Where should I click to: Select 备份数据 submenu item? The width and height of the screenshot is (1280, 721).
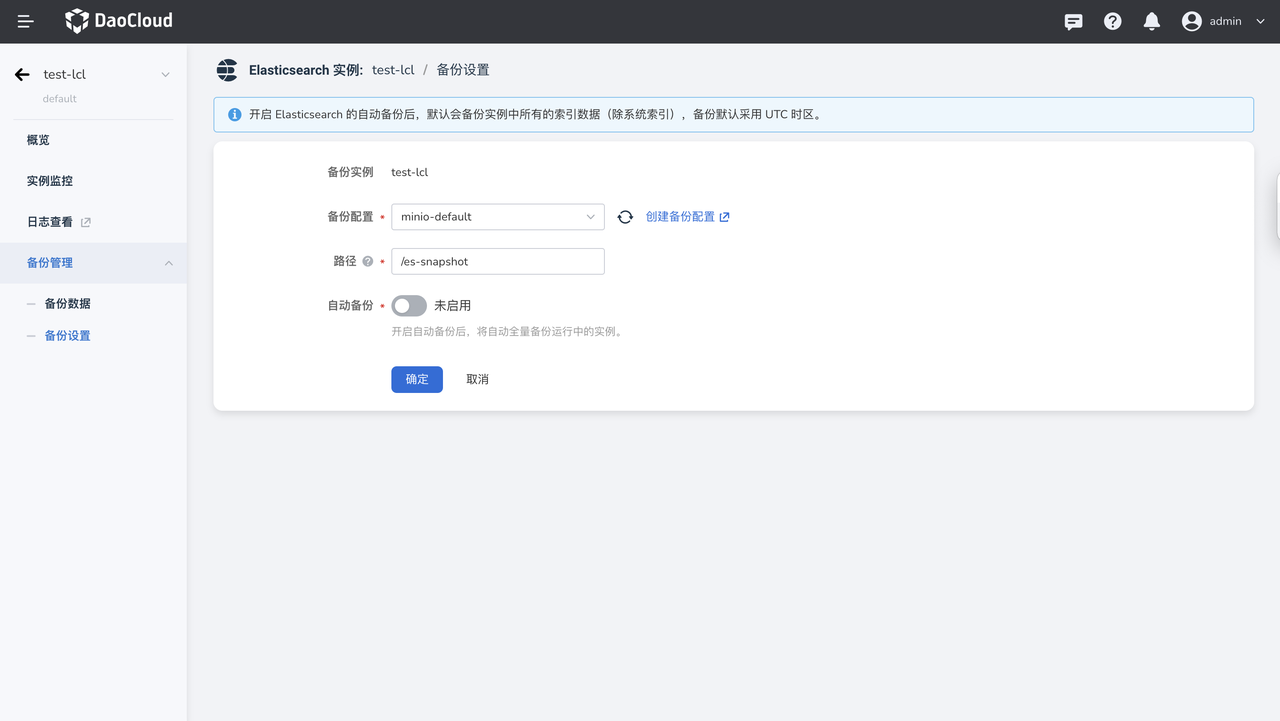coord(67,304)
